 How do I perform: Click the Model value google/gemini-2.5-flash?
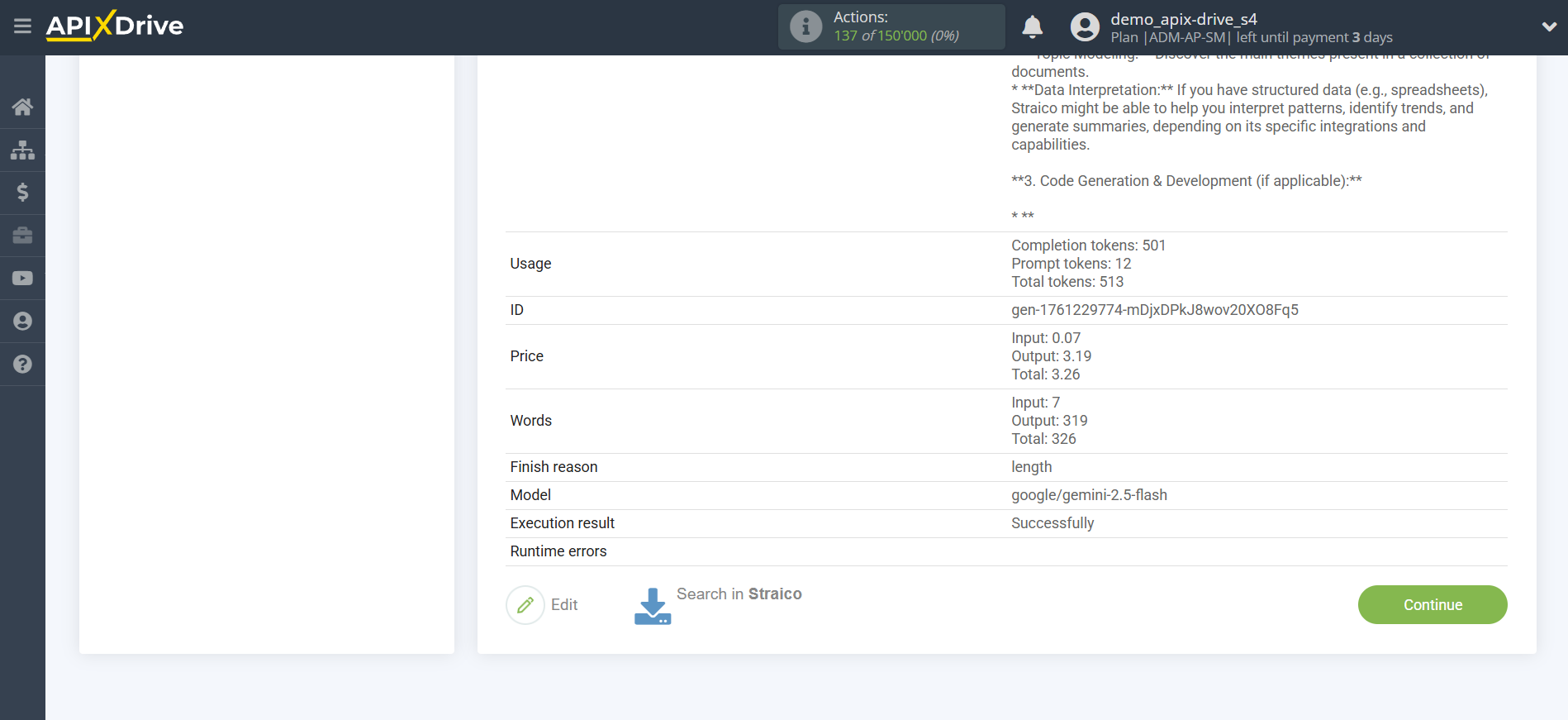[1089, 495]
